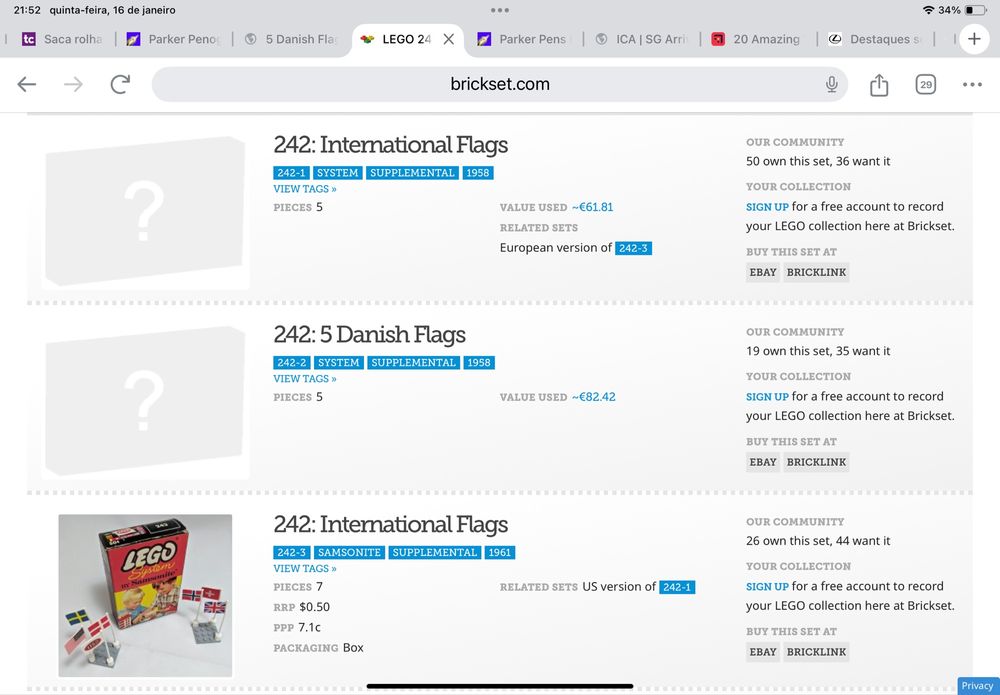
Task: Open placeholder image of 5 Danish Flags
Action: click(x=145, y=401)
